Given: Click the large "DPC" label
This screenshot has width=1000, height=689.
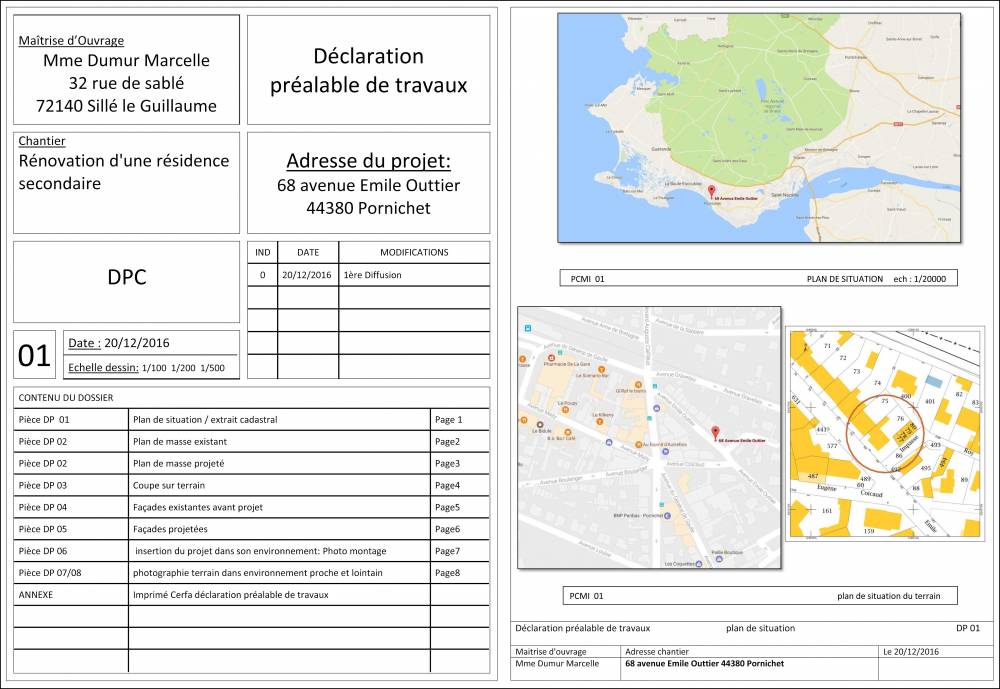Looking at the screenshot, I should coord(127,277).
